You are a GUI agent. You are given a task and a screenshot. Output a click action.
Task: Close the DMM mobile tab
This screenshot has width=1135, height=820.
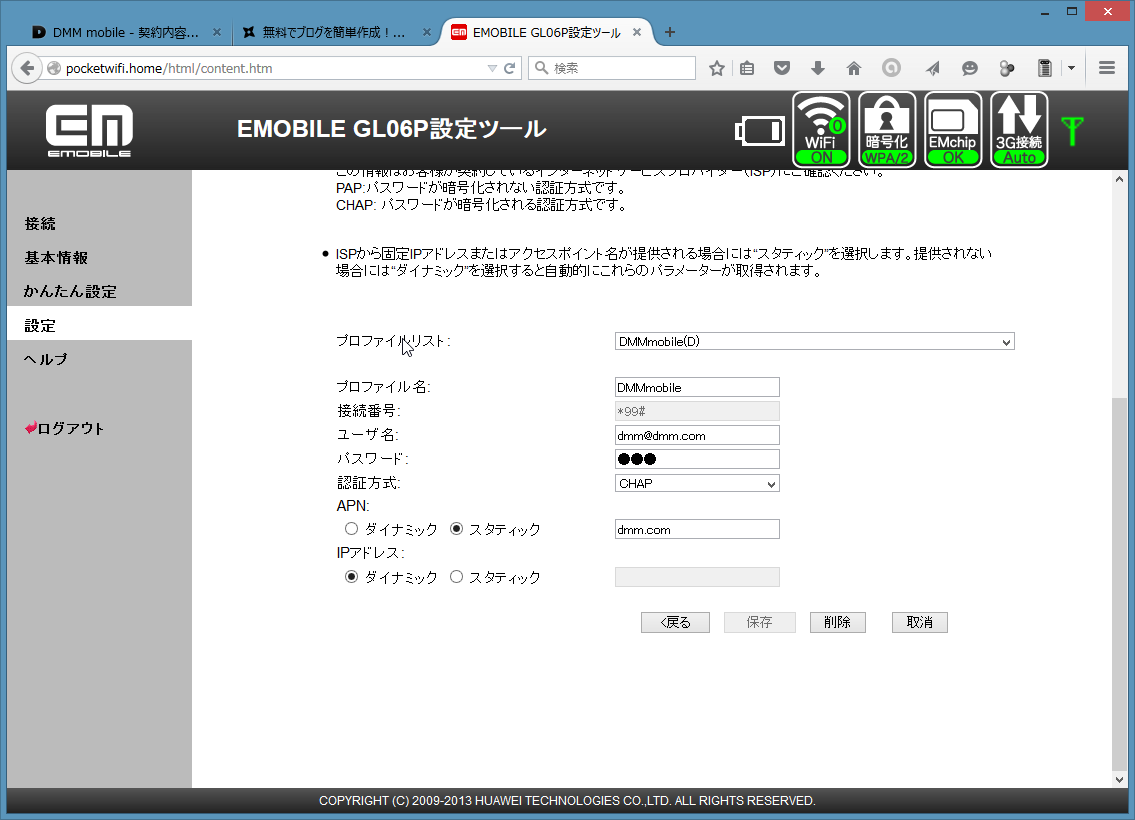[216, 33]
